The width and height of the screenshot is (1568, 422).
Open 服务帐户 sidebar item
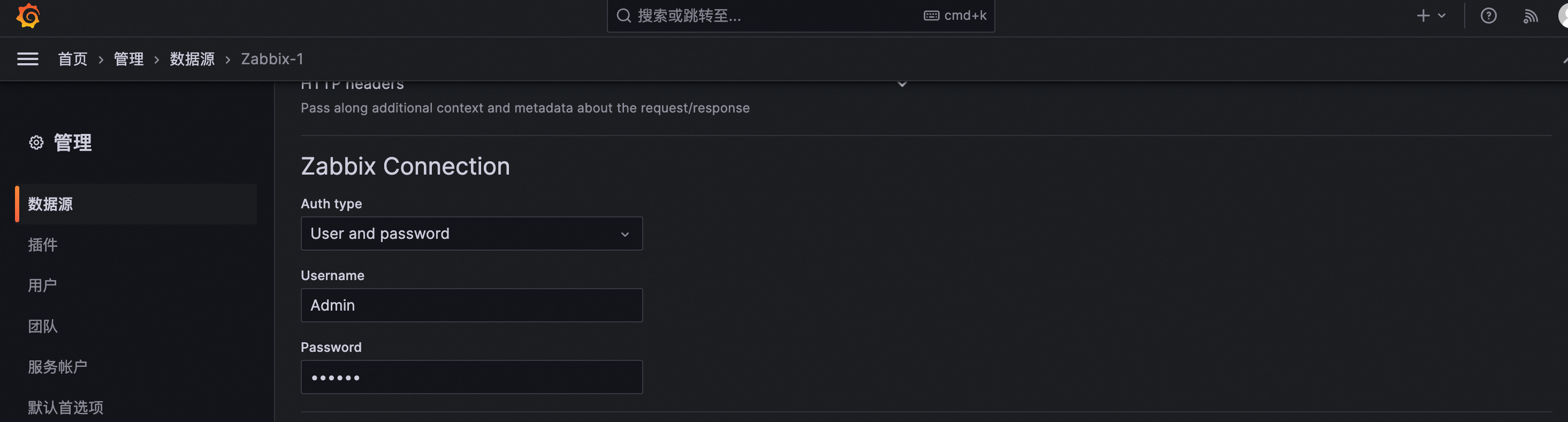(x=58, y=367)
